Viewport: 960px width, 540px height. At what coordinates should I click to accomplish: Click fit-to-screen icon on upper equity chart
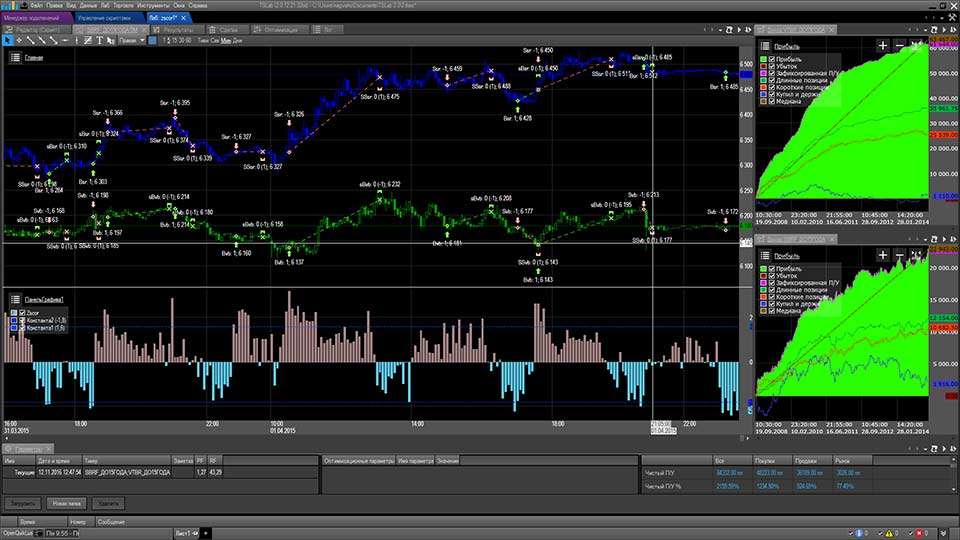[x=917, y=45]
